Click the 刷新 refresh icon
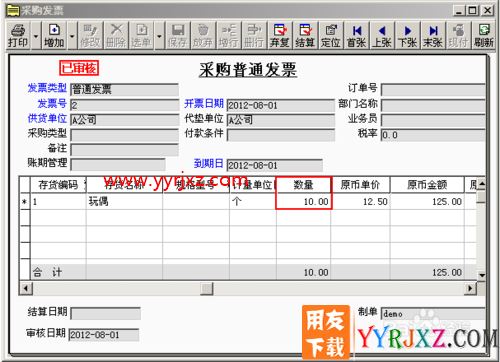The image size is (500, 362). (x=484, y=35)
